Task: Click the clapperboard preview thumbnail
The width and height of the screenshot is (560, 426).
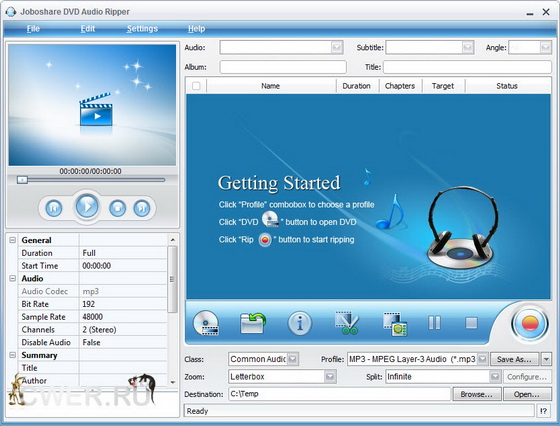Action: click(96, 110)
